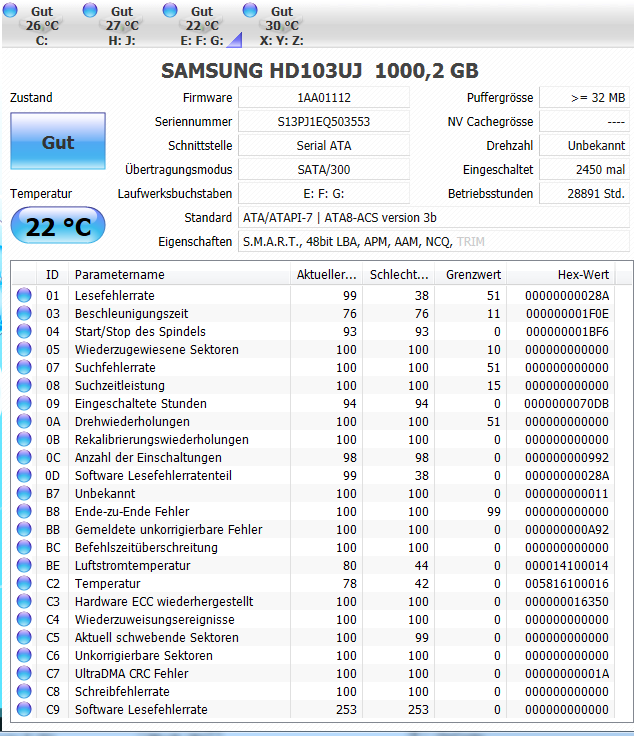The image size is (634, 736).
Task: Click the status orb for Beschleunigungszeit row
Action: (24, 313)
